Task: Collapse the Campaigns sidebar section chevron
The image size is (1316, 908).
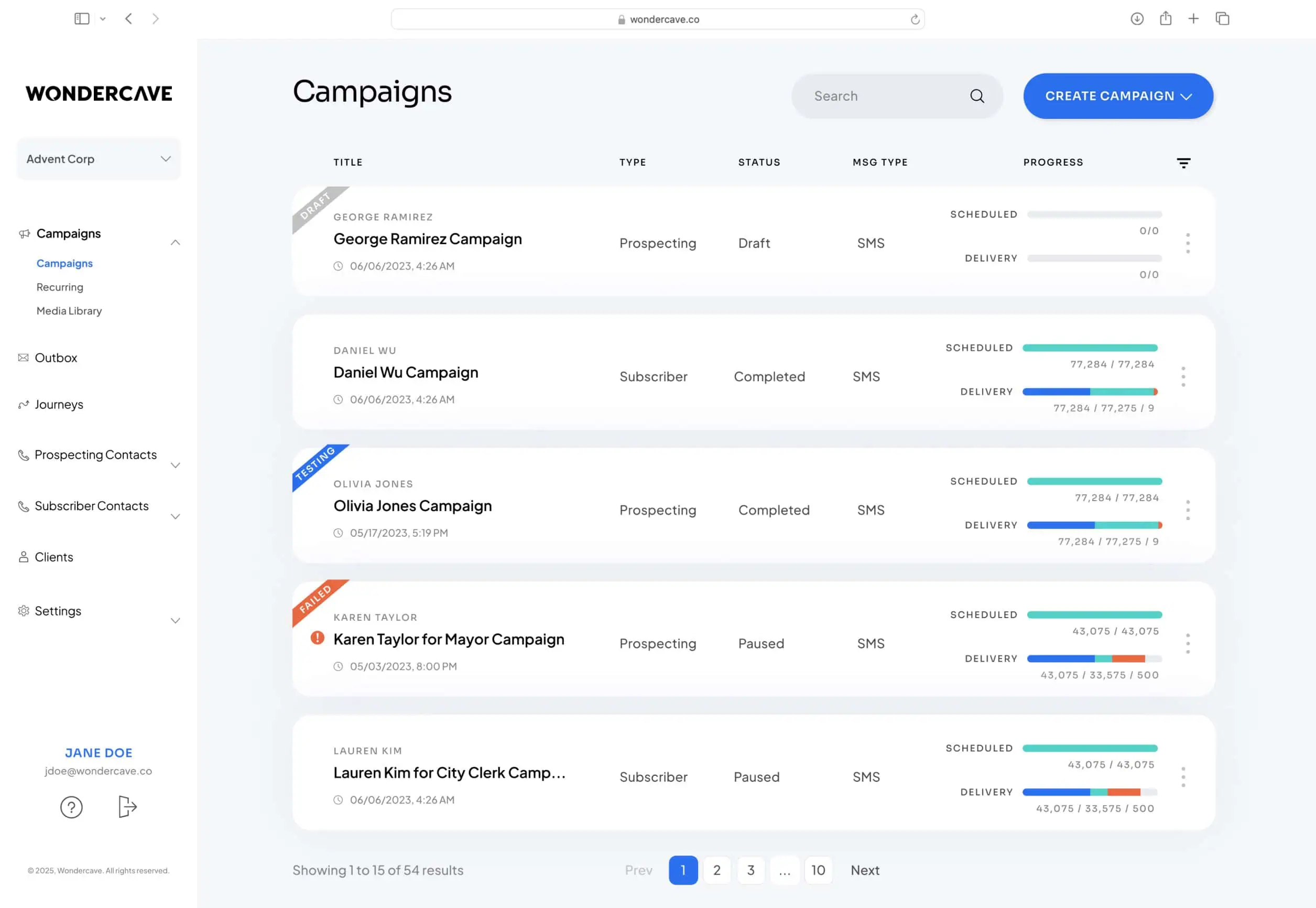Action: (x=175, y=242)
